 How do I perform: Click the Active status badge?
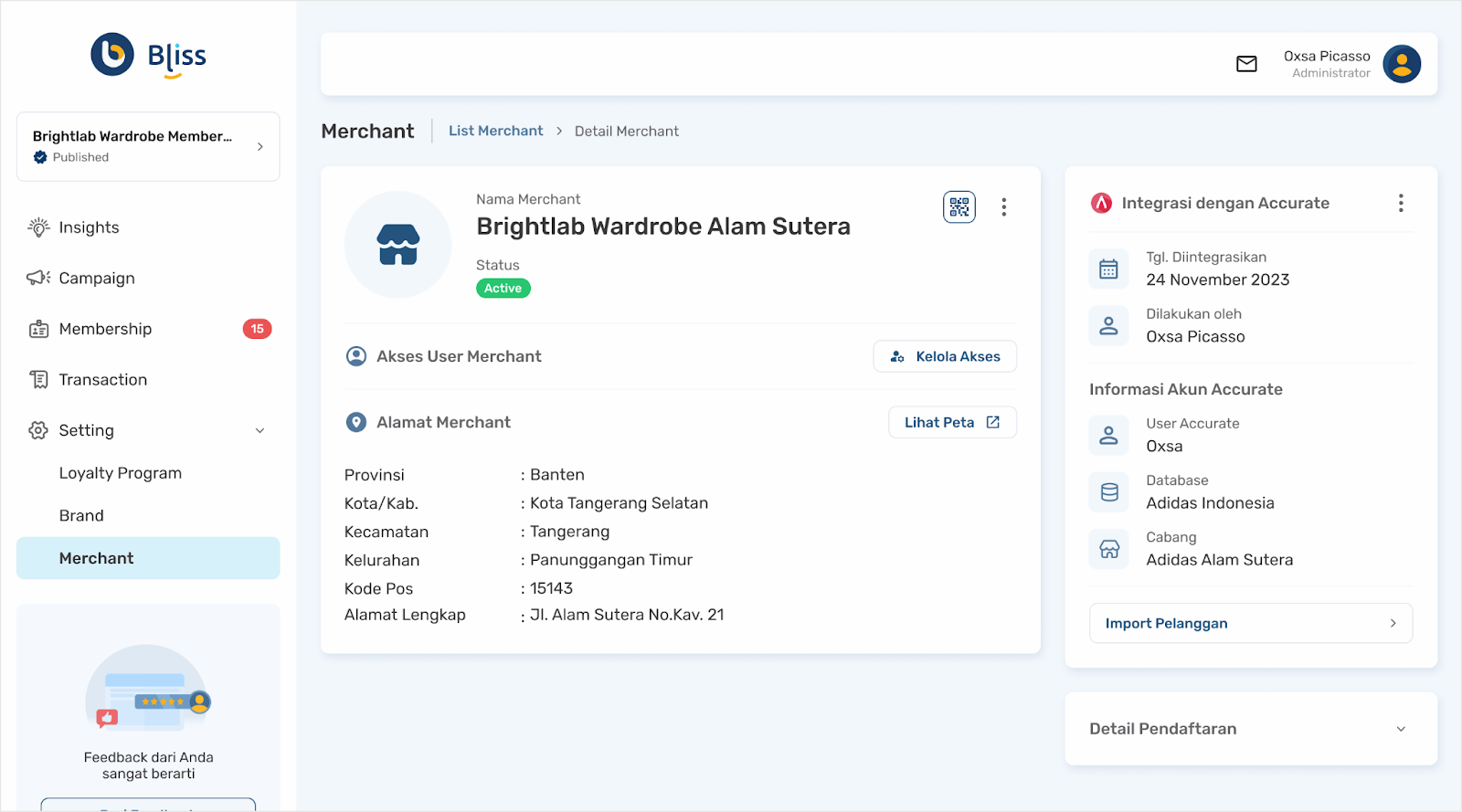503,288
